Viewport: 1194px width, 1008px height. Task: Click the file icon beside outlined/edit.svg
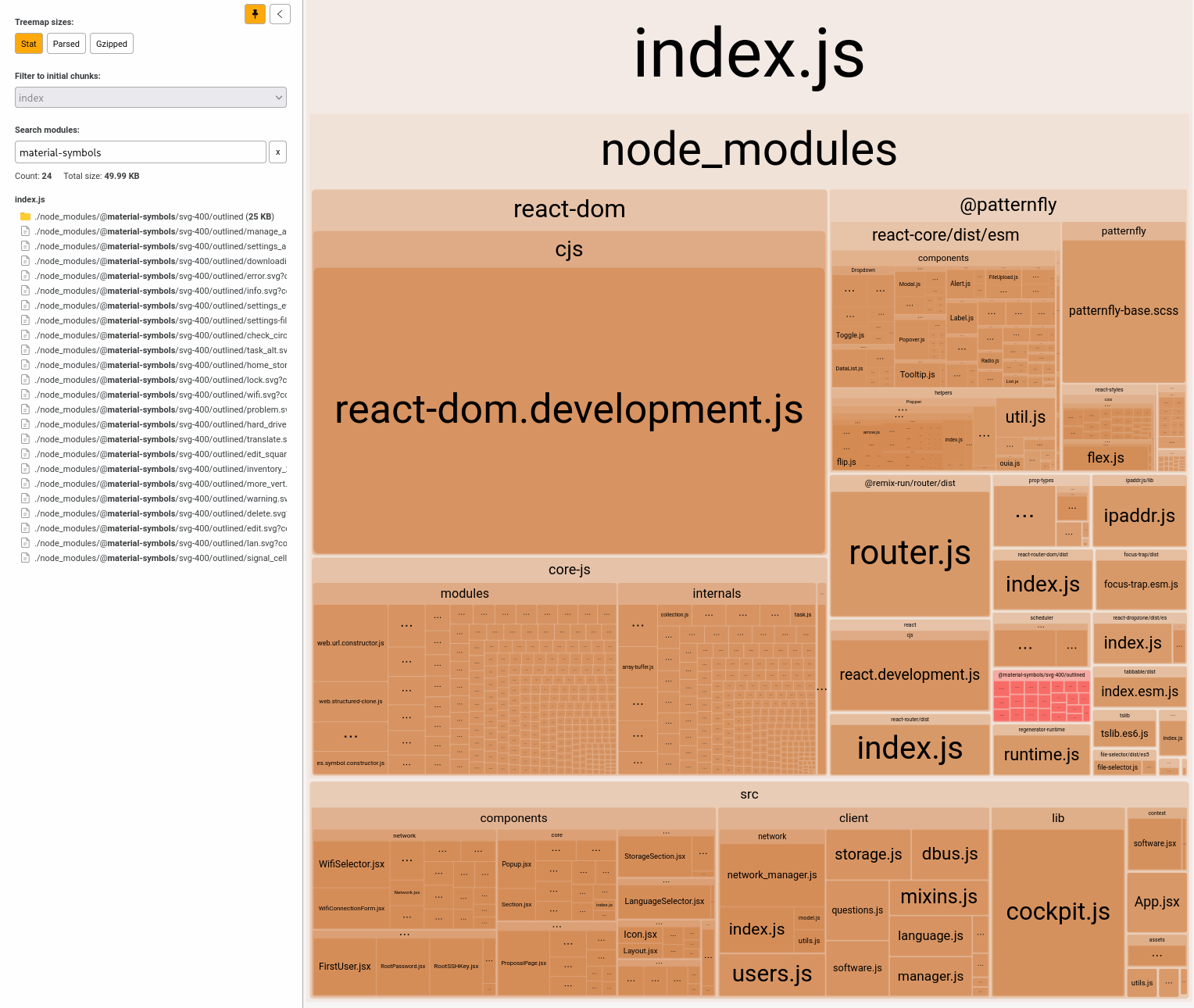25,528
